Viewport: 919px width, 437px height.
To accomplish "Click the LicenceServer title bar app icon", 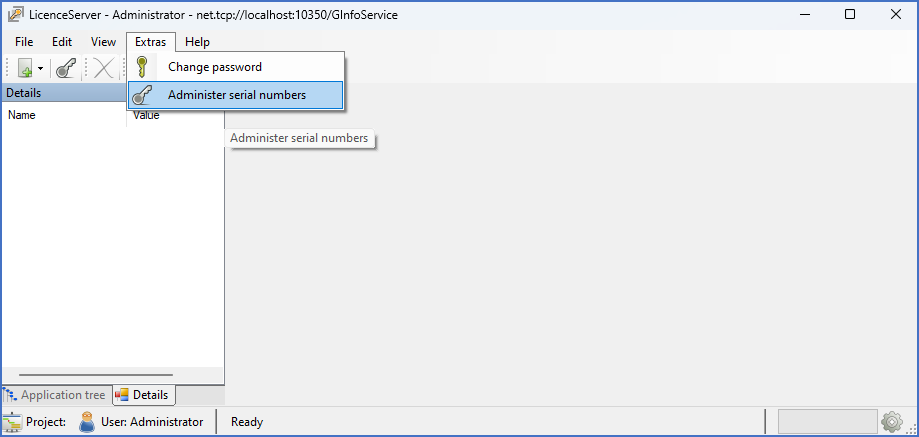I will coord(15,15).
